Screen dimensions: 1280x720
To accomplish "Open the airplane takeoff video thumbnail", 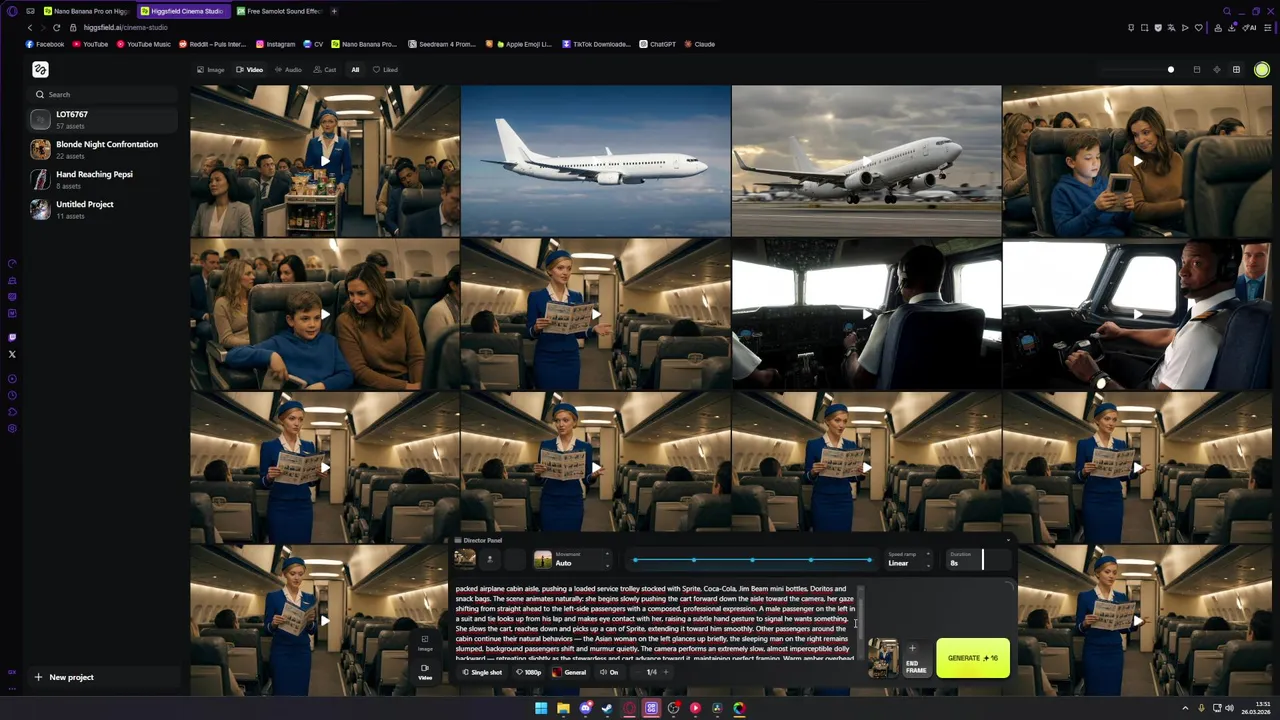I will [x=866, y=160].
